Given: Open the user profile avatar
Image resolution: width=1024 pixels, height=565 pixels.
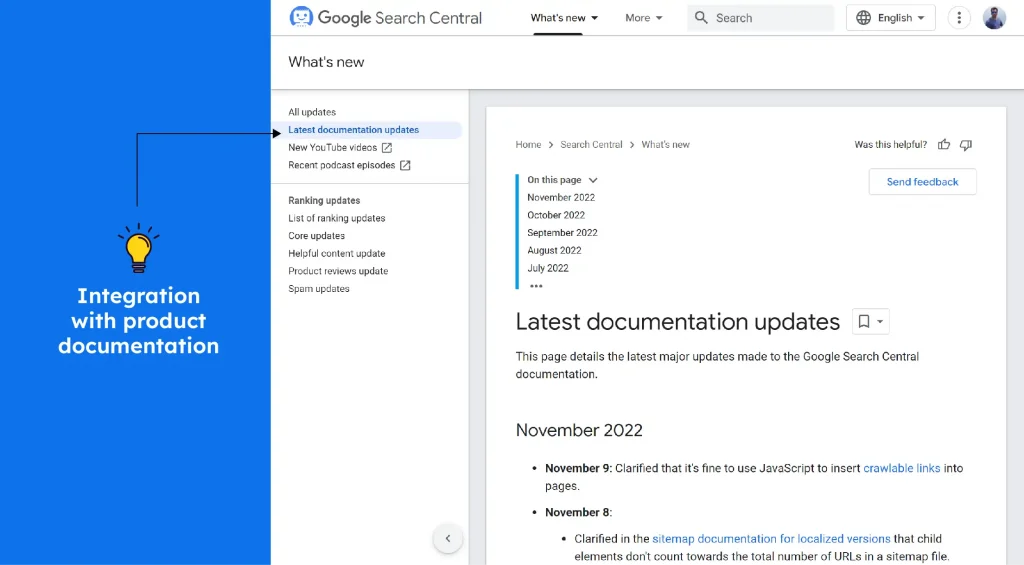Looking at the screenshot, I should coord(994,18).
